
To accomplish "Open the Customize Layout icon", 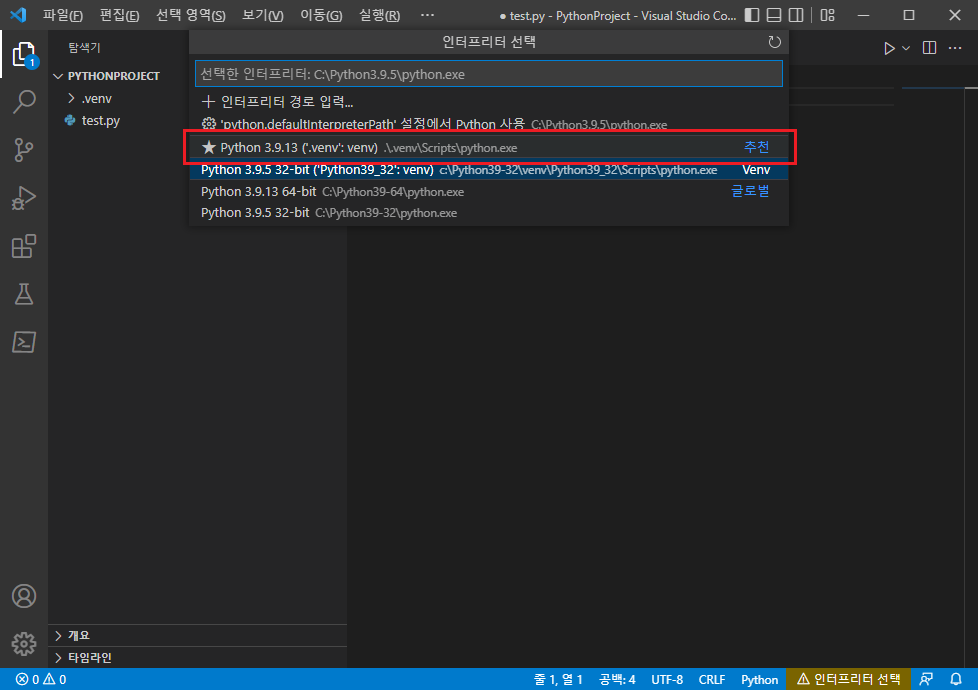I will pos(828,15).
